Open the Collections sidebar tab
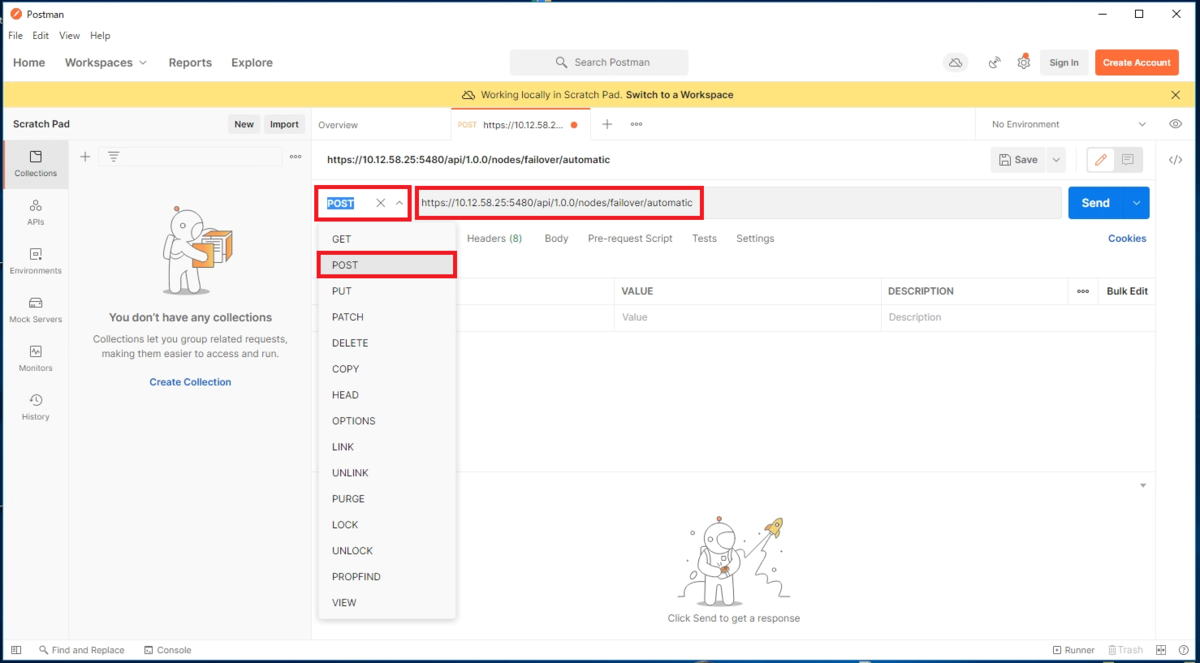 [x=35, y=164]
